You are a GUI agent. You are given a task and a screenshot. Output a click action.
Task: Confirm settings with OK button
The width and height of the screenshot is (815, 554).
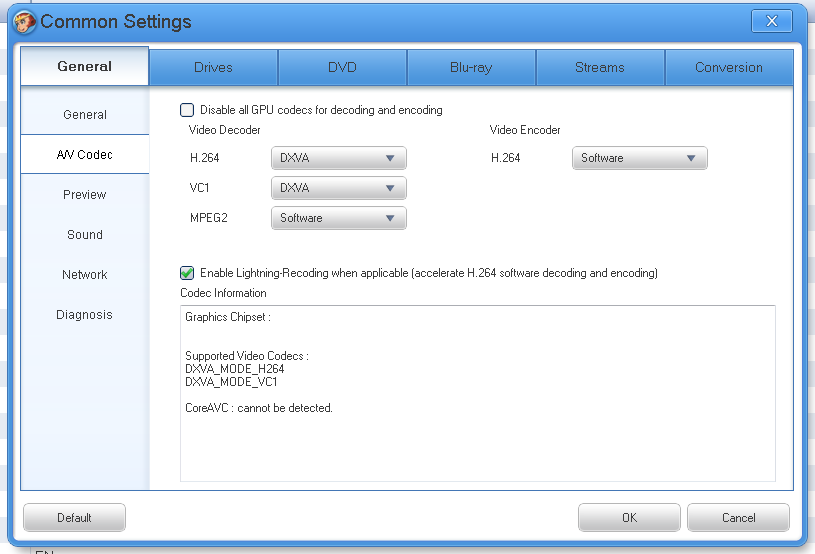coord(629,518)
